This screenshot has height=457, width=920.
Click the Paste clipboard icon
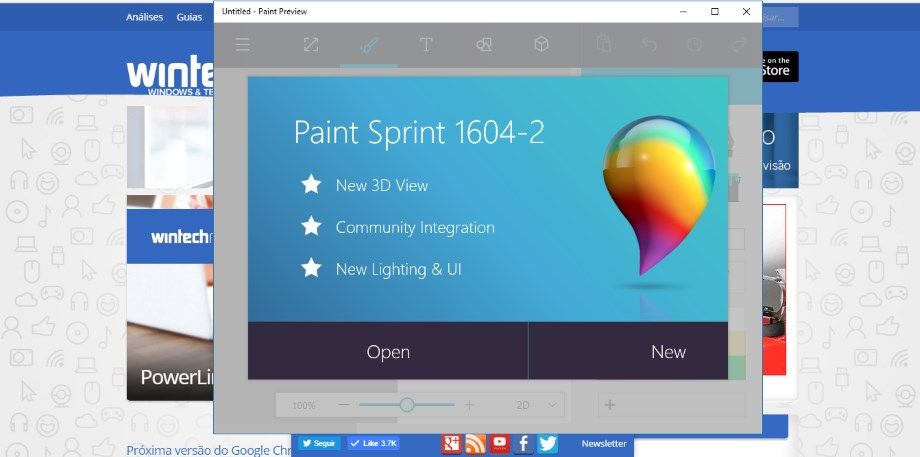(x=603, y=45)
